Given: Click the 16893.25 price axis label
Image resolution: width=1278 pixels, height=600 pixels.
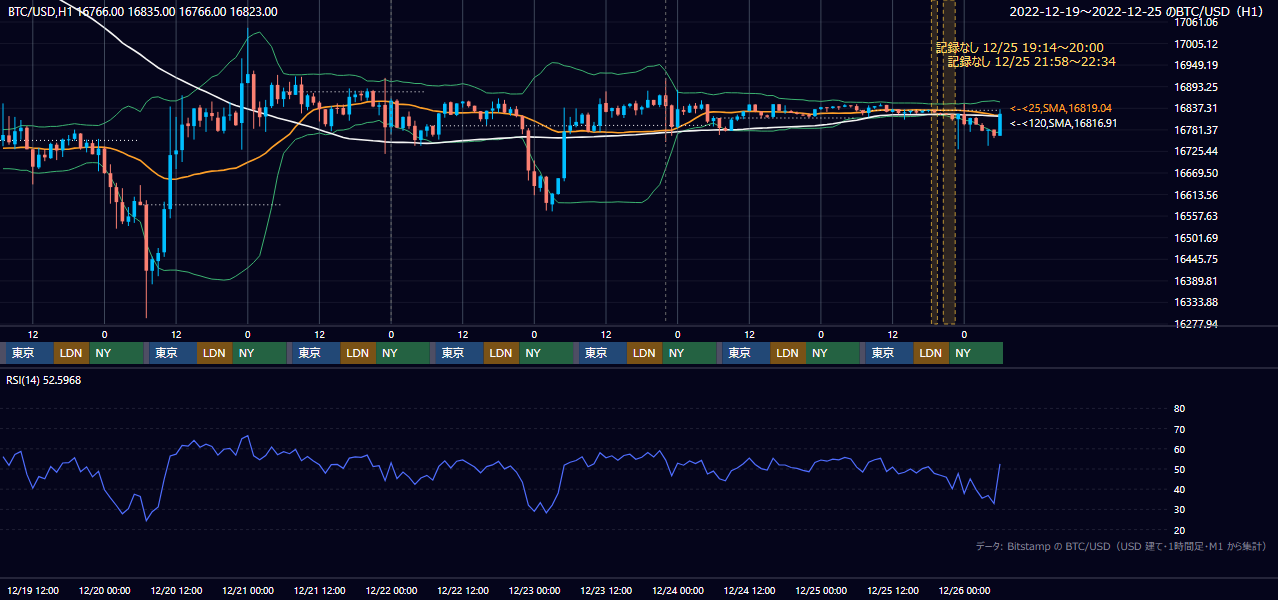Looking at the screenshot, I should (1195, 87).
